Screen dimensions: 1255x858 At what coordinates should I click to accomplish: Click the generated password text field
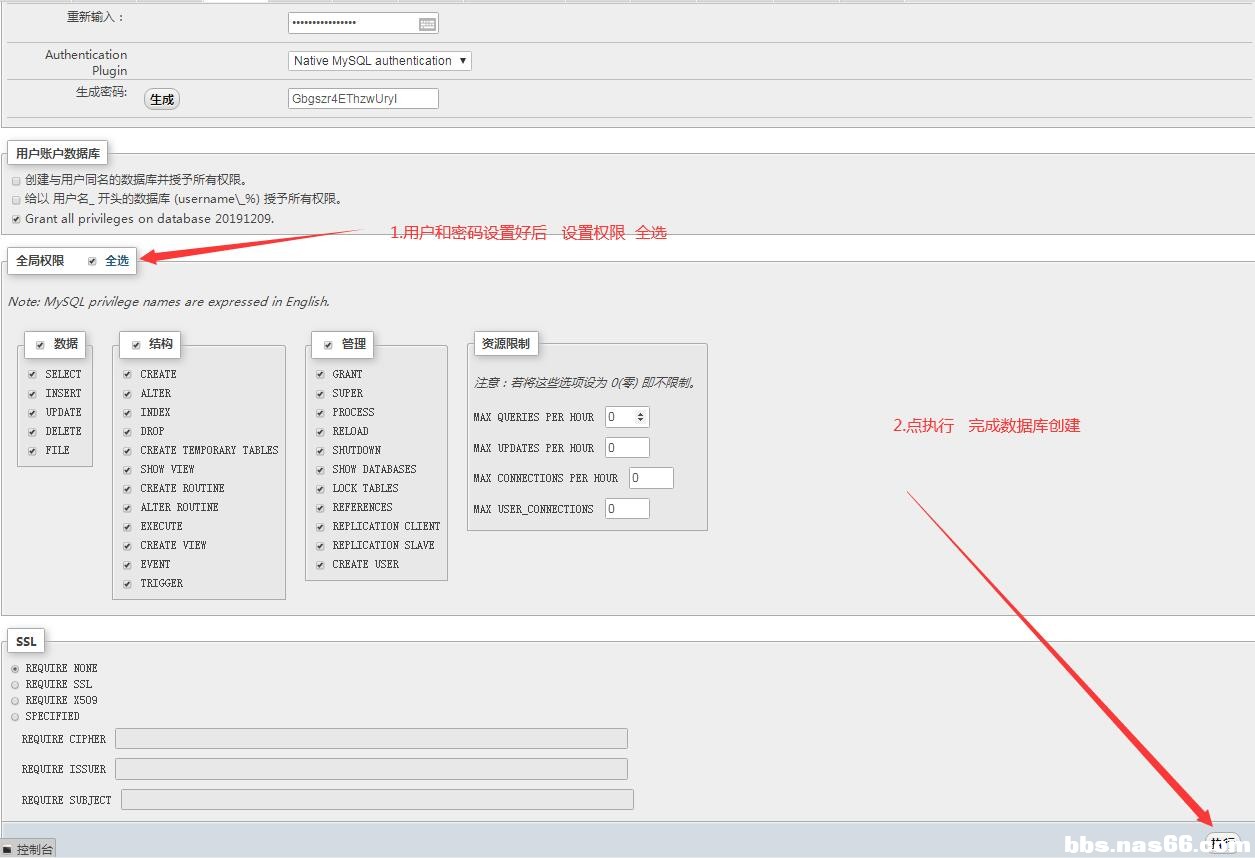pyautogui.click(x=362, y=99)
